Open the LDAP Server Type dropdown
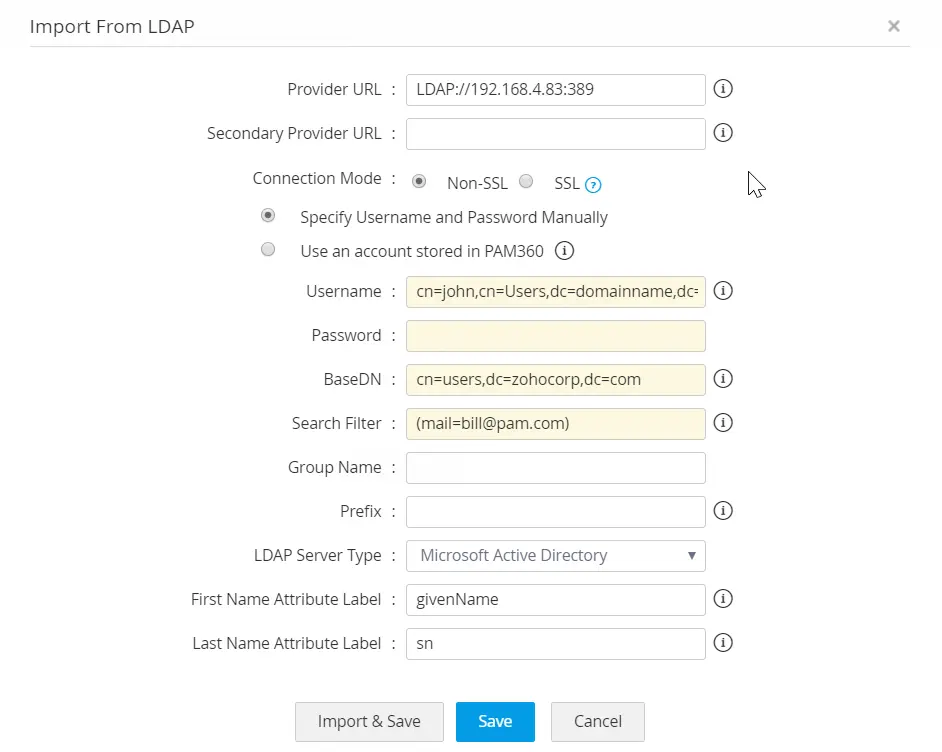942x752 pixels. [555, 556]
